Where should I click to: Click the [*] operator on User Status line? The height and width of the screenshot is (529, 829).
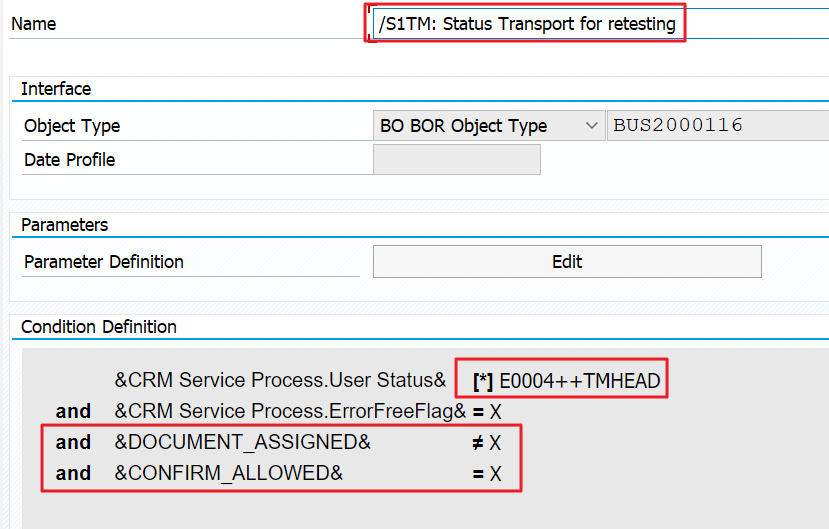(x=482, y=381)
